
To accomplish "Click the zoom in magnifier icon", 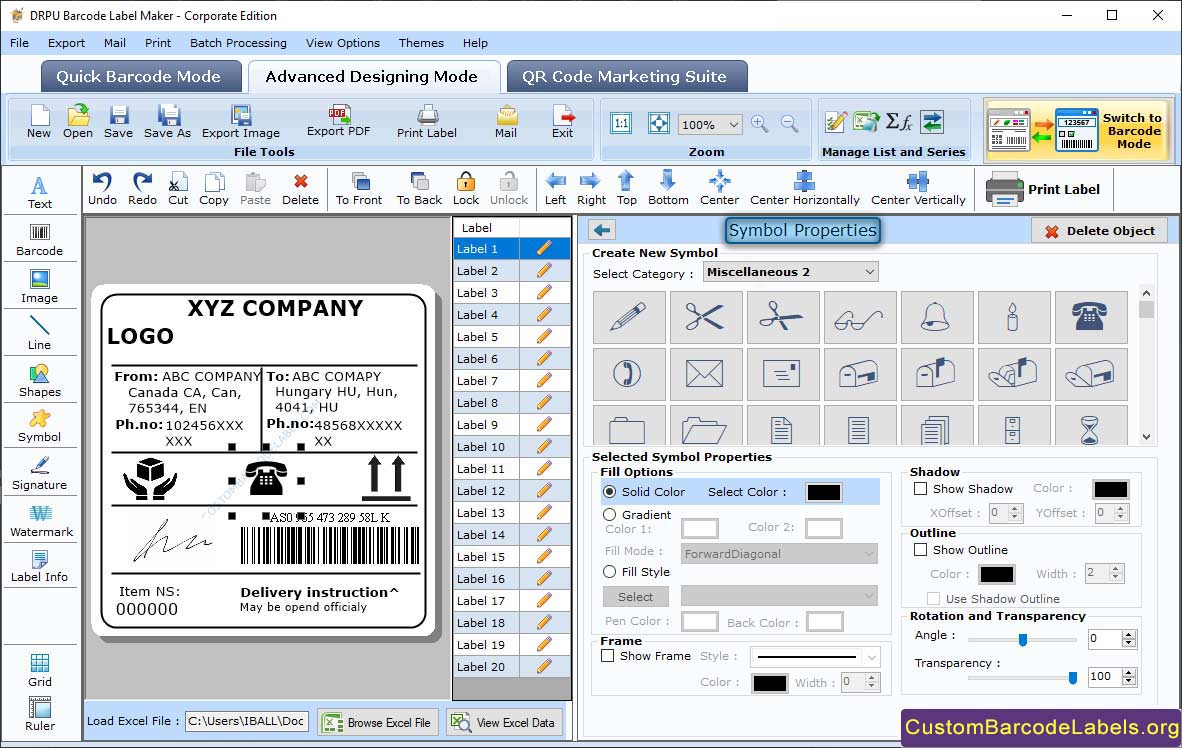I will [760, 124].
